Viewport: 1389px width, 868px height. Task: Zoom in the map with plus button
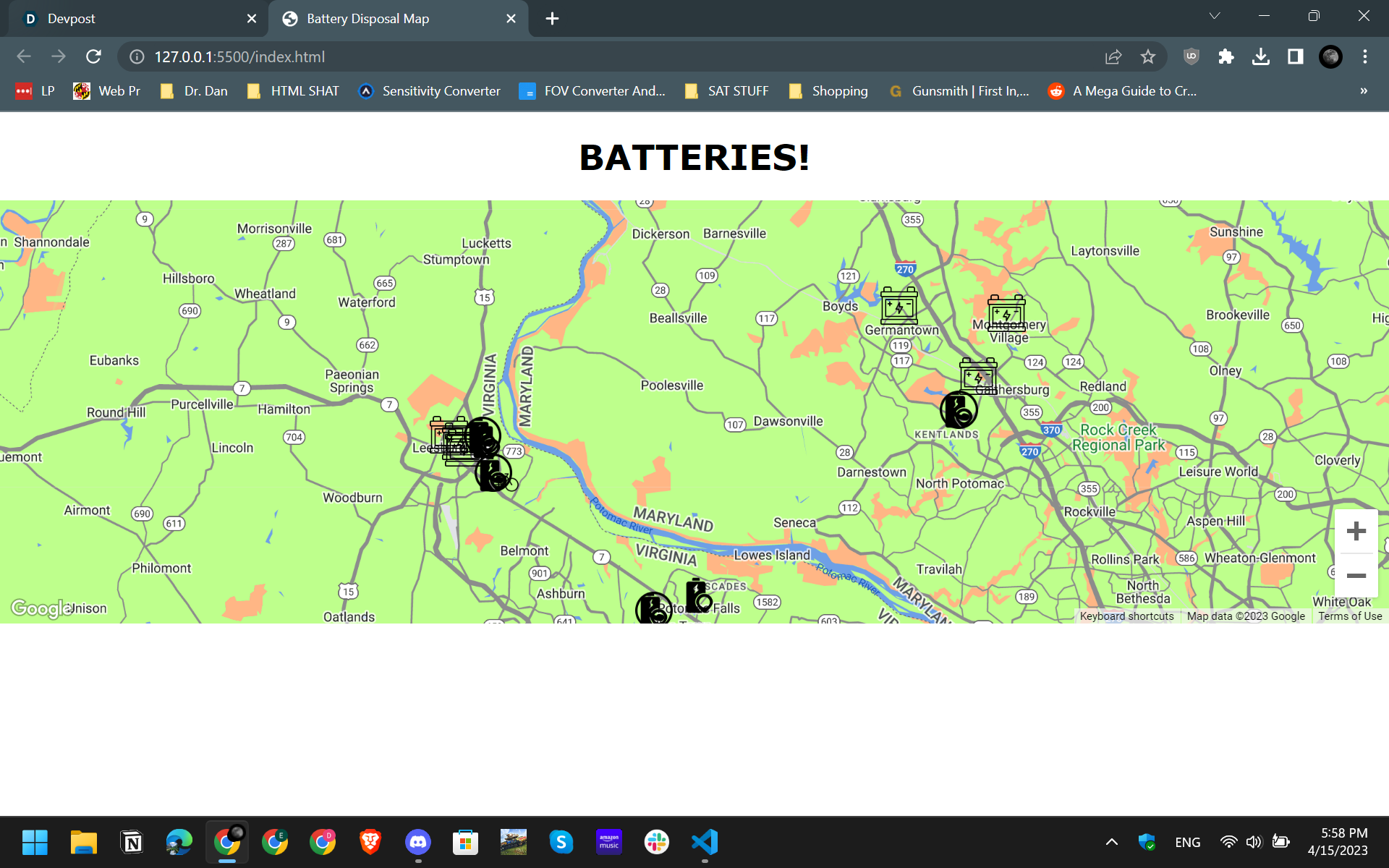point(1356,532)
